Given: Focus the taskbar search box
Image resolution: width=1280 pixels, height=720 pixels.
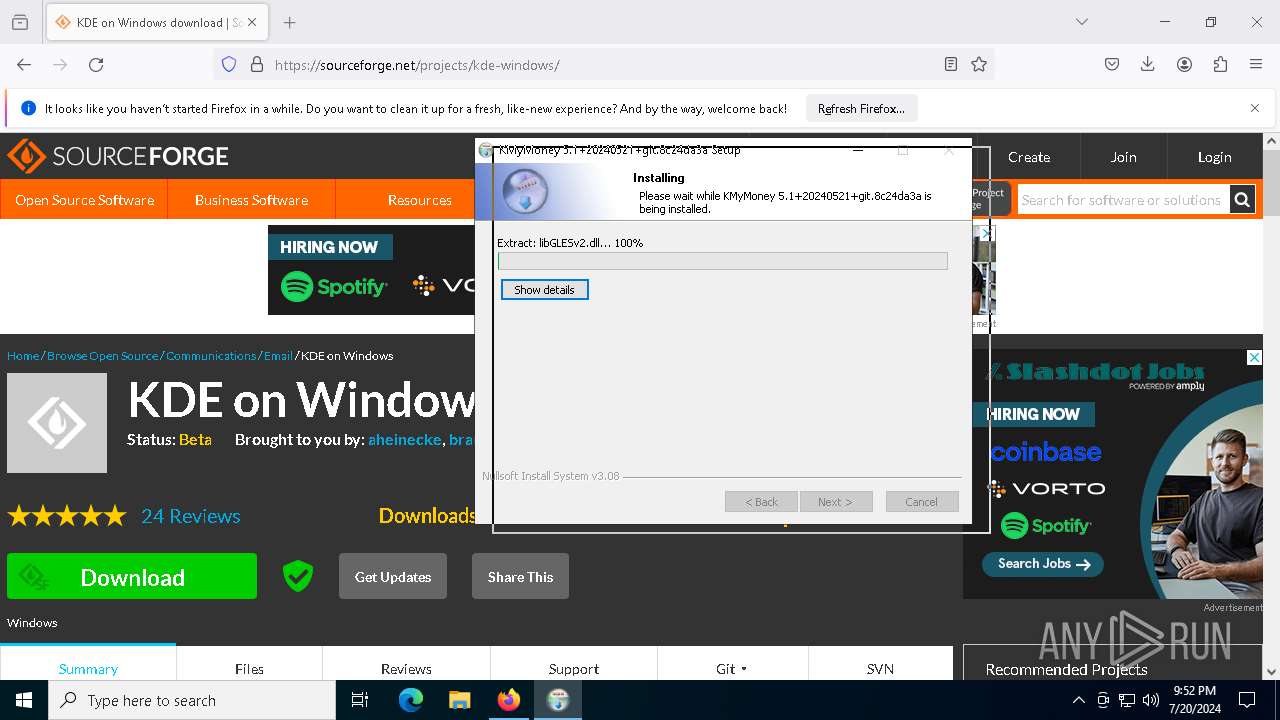Looking at the screenshot, I should point(192,700).
